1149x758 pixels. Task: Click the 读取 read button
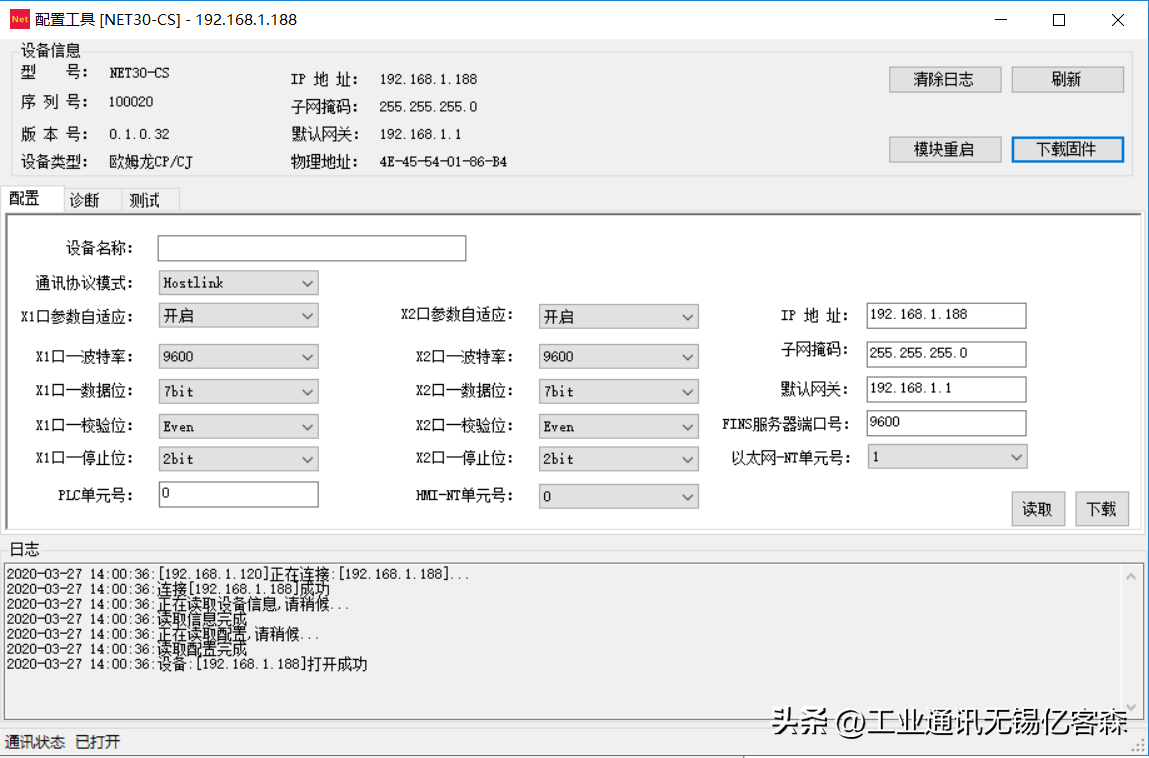[x=1037, y=509]
